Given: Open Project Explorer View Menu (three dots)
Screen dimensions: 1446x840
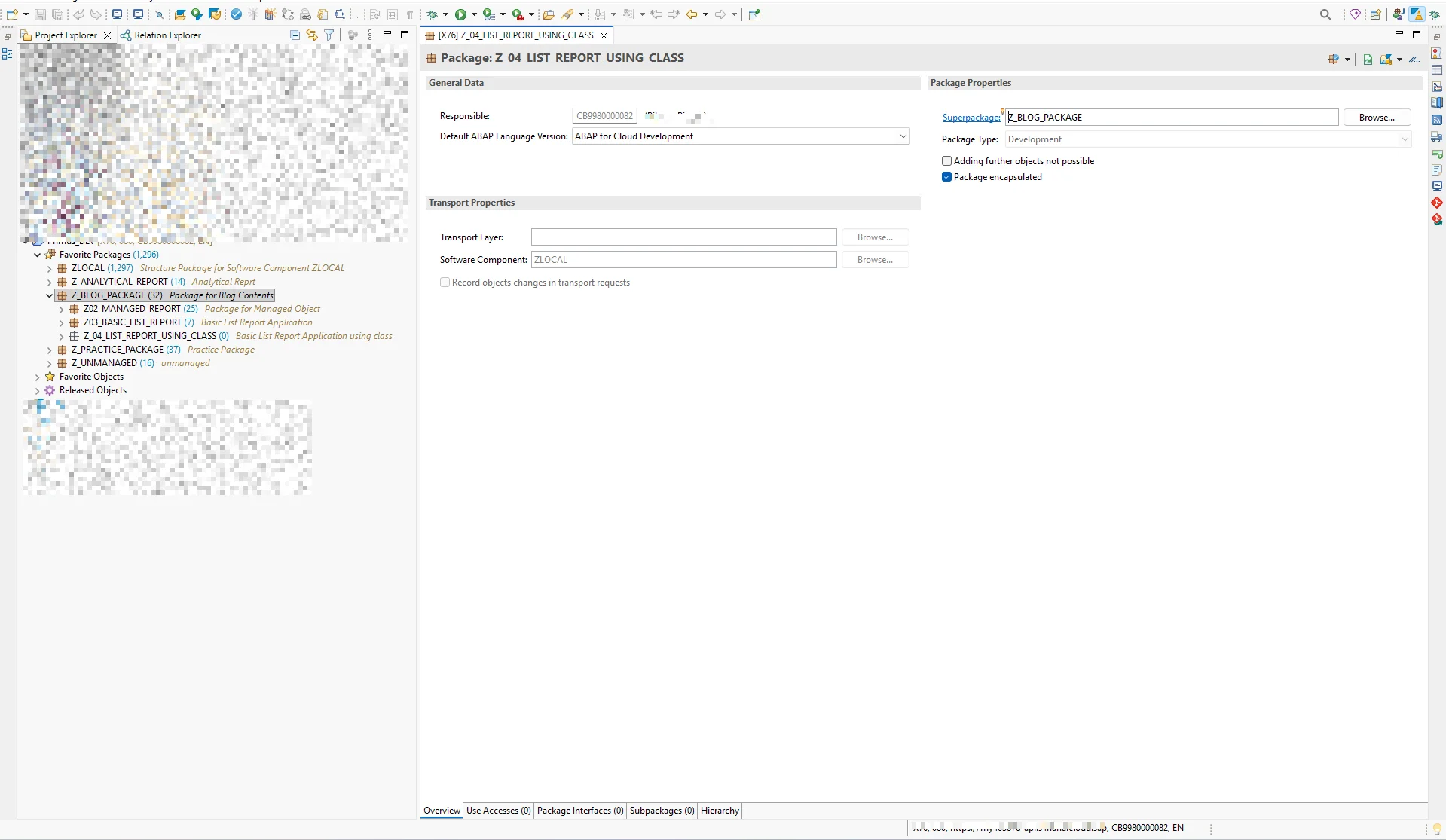Looking at the screenshot, I should pyautogui.click(x=370, y=35).
